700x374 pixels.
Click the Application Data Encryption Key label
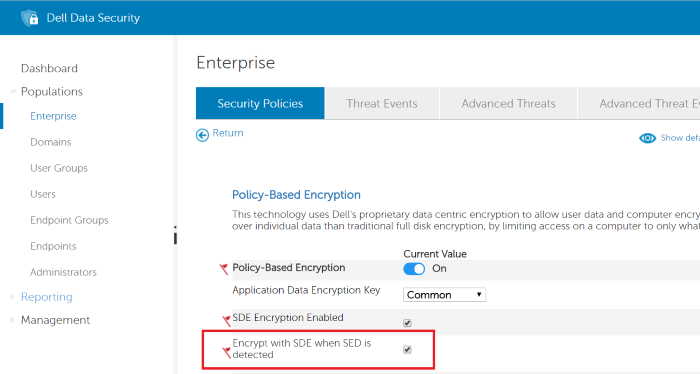306,290
